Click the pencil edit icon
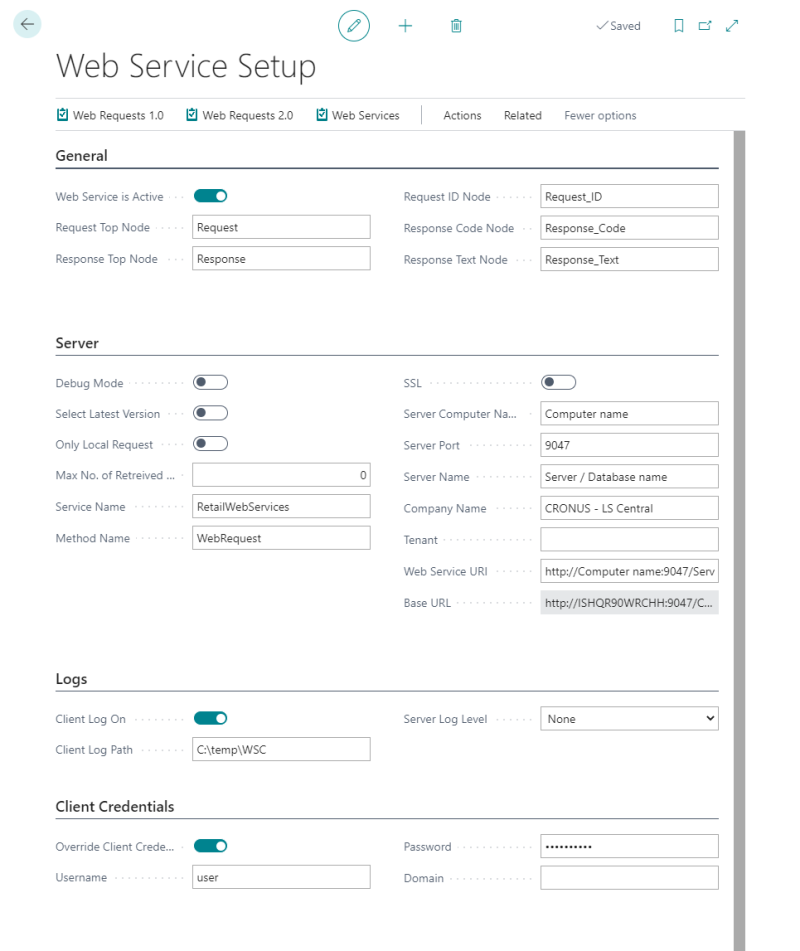 pyautogui.click(x=354, y=25)
